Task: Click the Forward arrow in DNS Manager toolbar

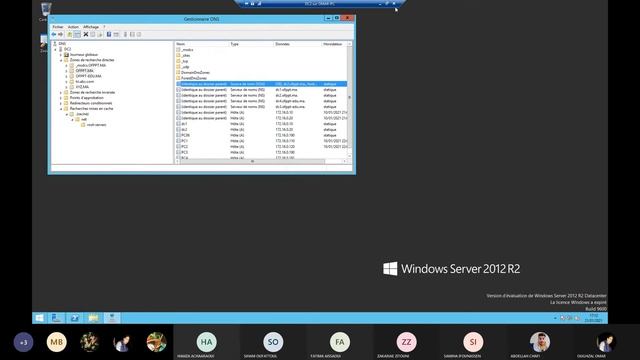Action: click(60, 35)
